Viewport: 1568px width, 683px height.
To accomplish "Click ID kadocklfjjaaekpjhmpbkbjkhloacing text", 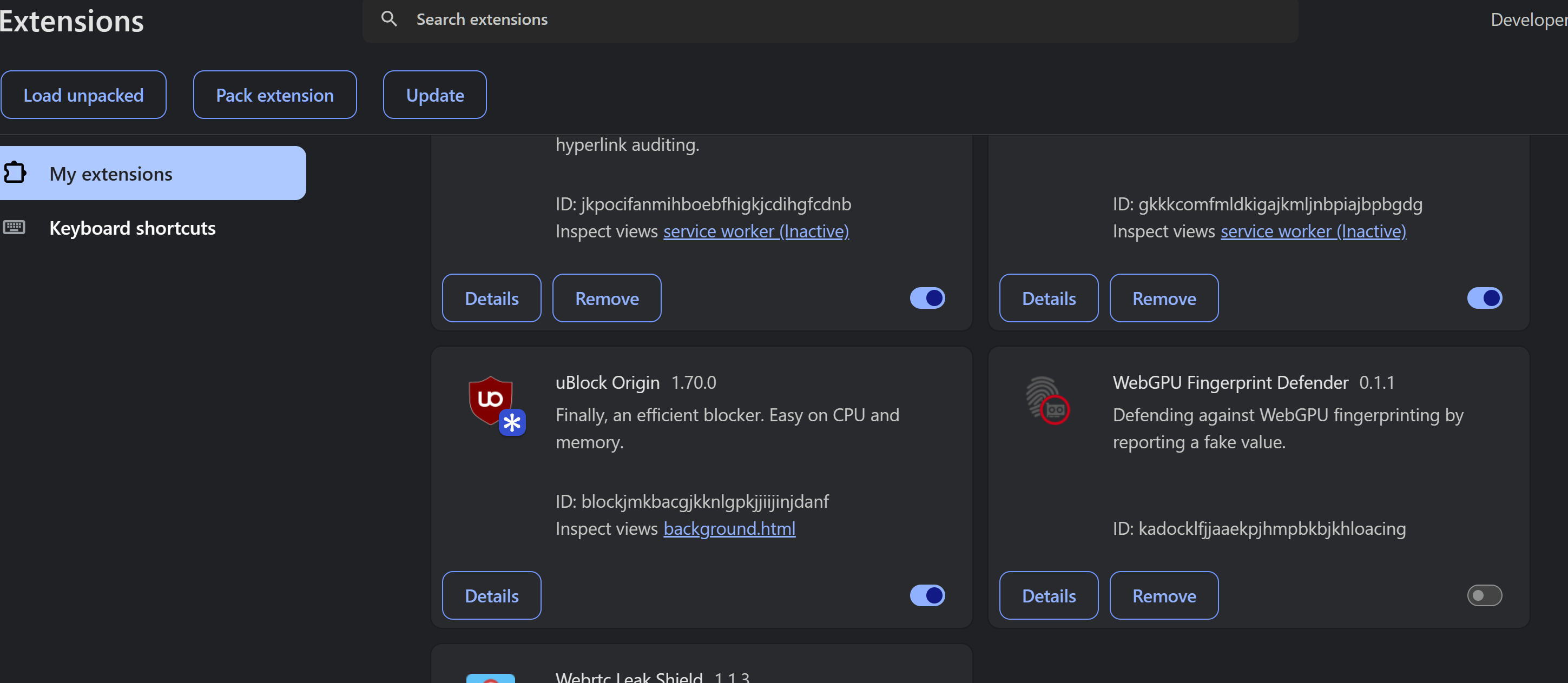I will 1259,528.
